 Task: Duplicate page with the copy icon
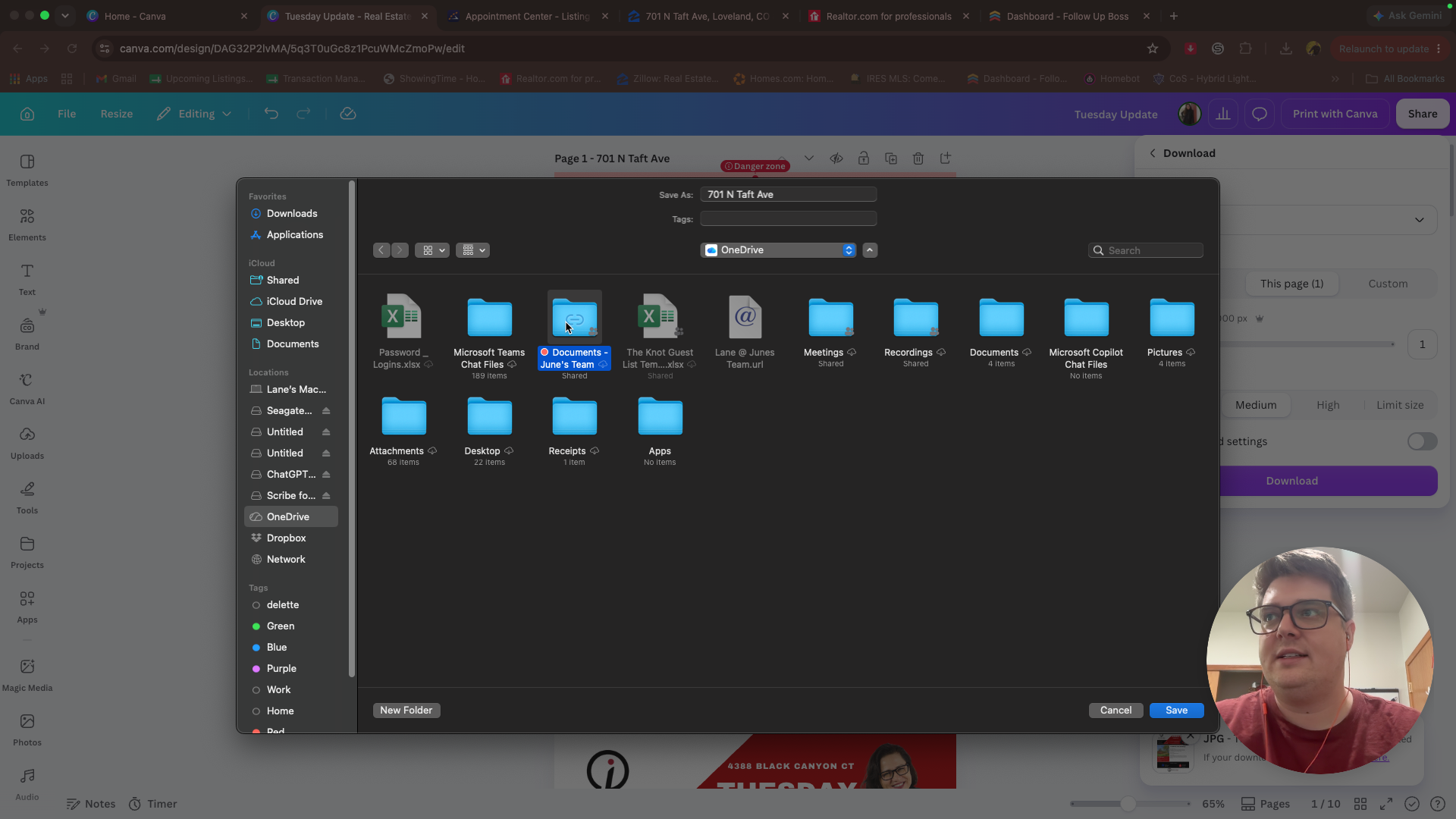pos(891,158)
